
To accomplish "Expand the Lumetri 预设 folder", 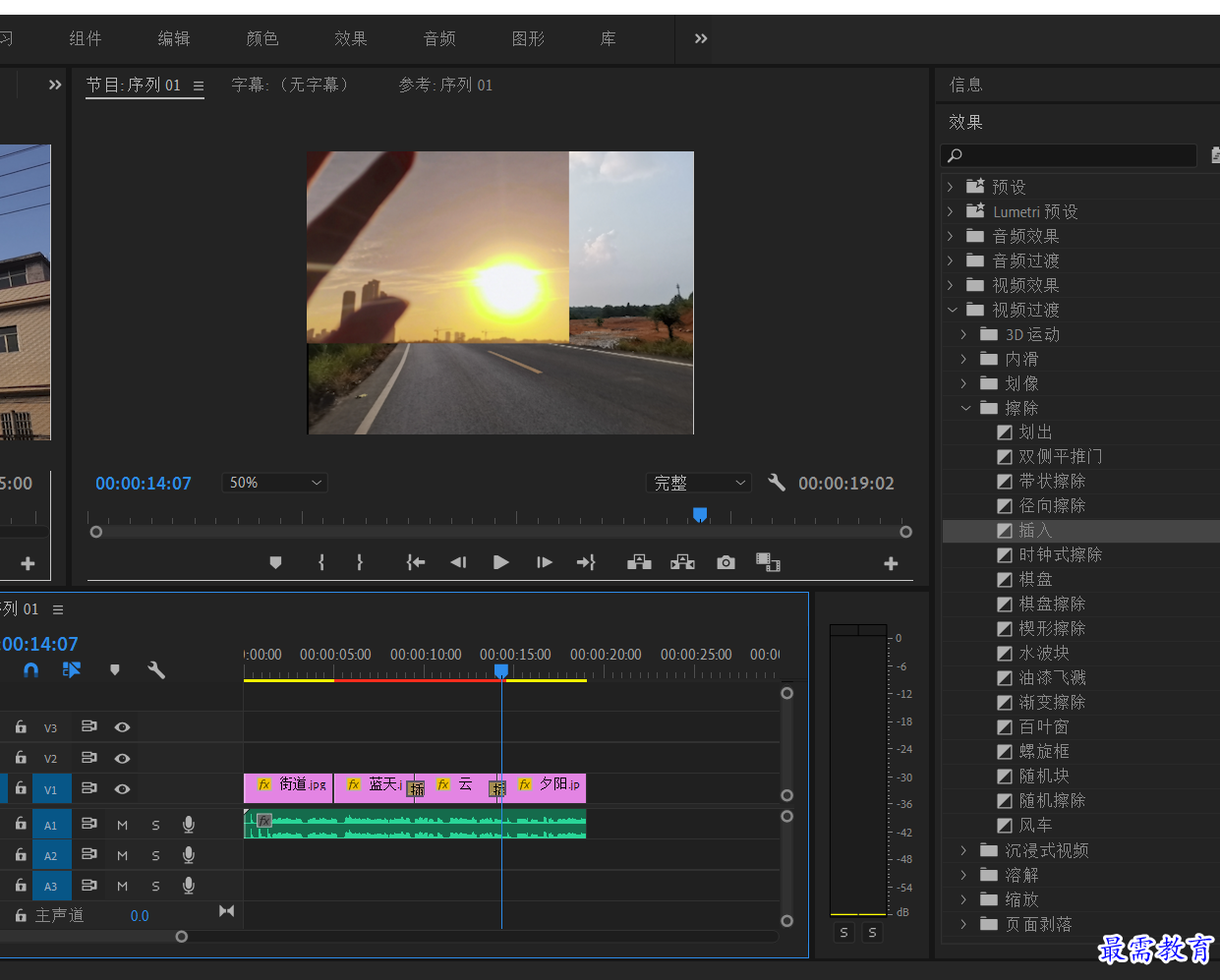I will pyautogui.click(x=950, y=211).
